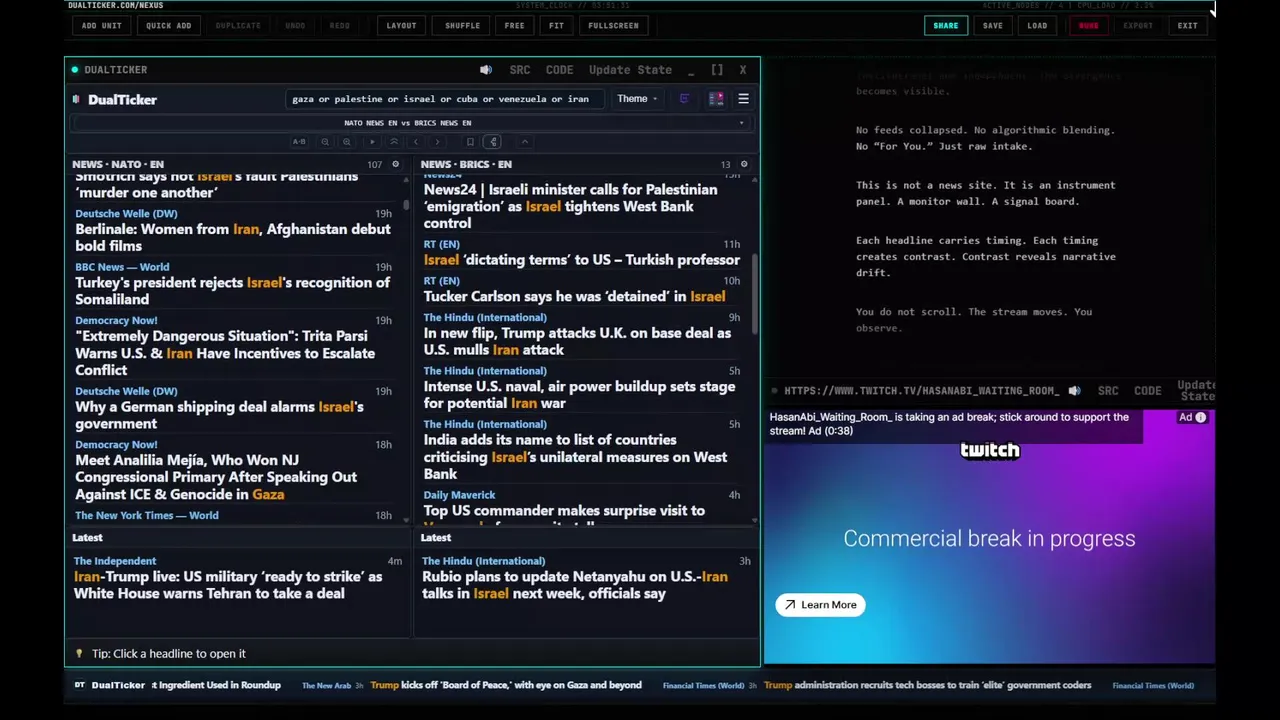Click the next arrow in ticker toolbar
This screenshot has width=1280, height=720.
437,142
